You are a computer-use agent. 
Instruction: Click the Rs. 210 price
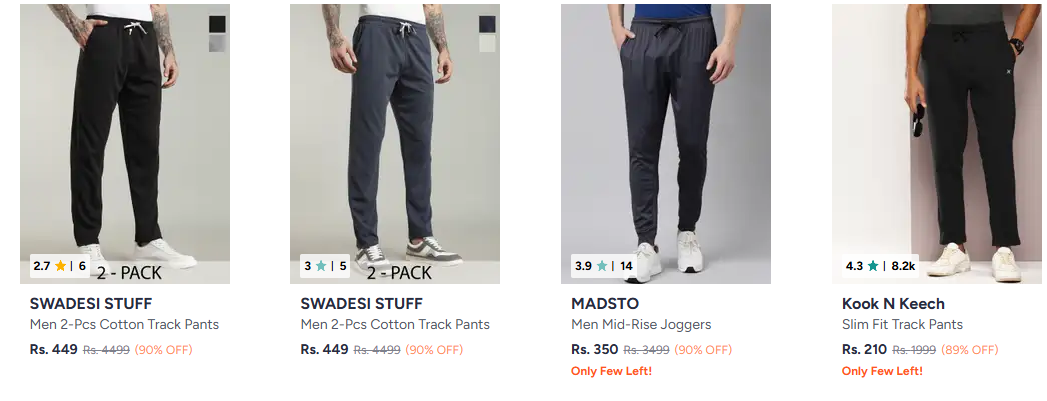pos(864,350)
